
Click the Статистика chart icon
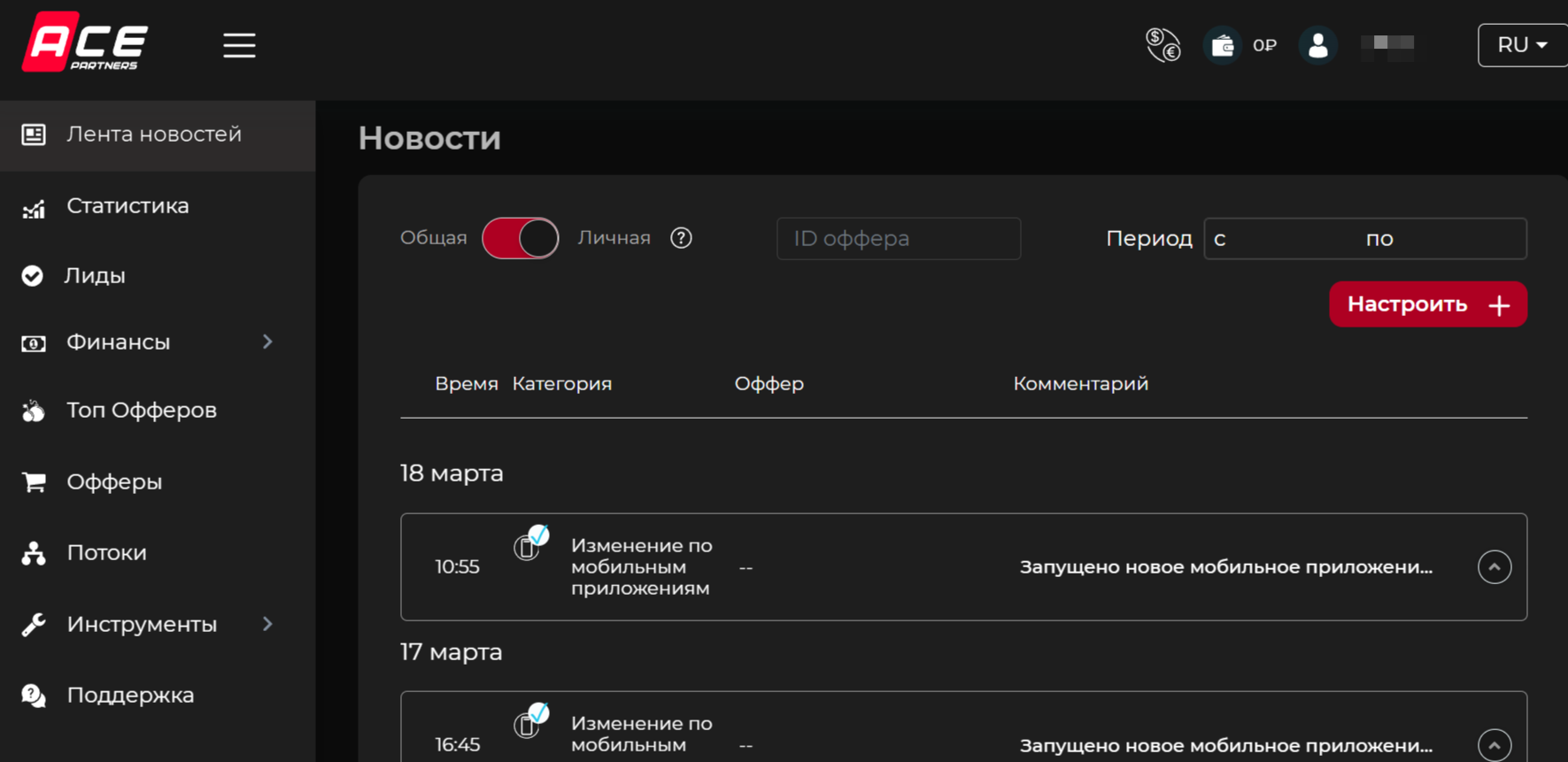34,209
